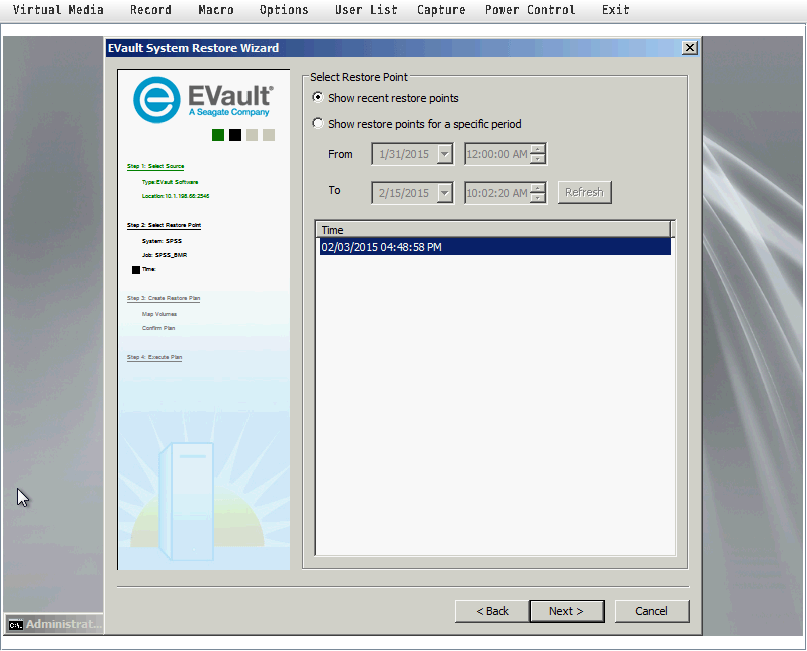The width and height of the screenshot is (807, 651).
Task: Click the EVault logo in the sidebar
Action: click(x=203, y=99)
